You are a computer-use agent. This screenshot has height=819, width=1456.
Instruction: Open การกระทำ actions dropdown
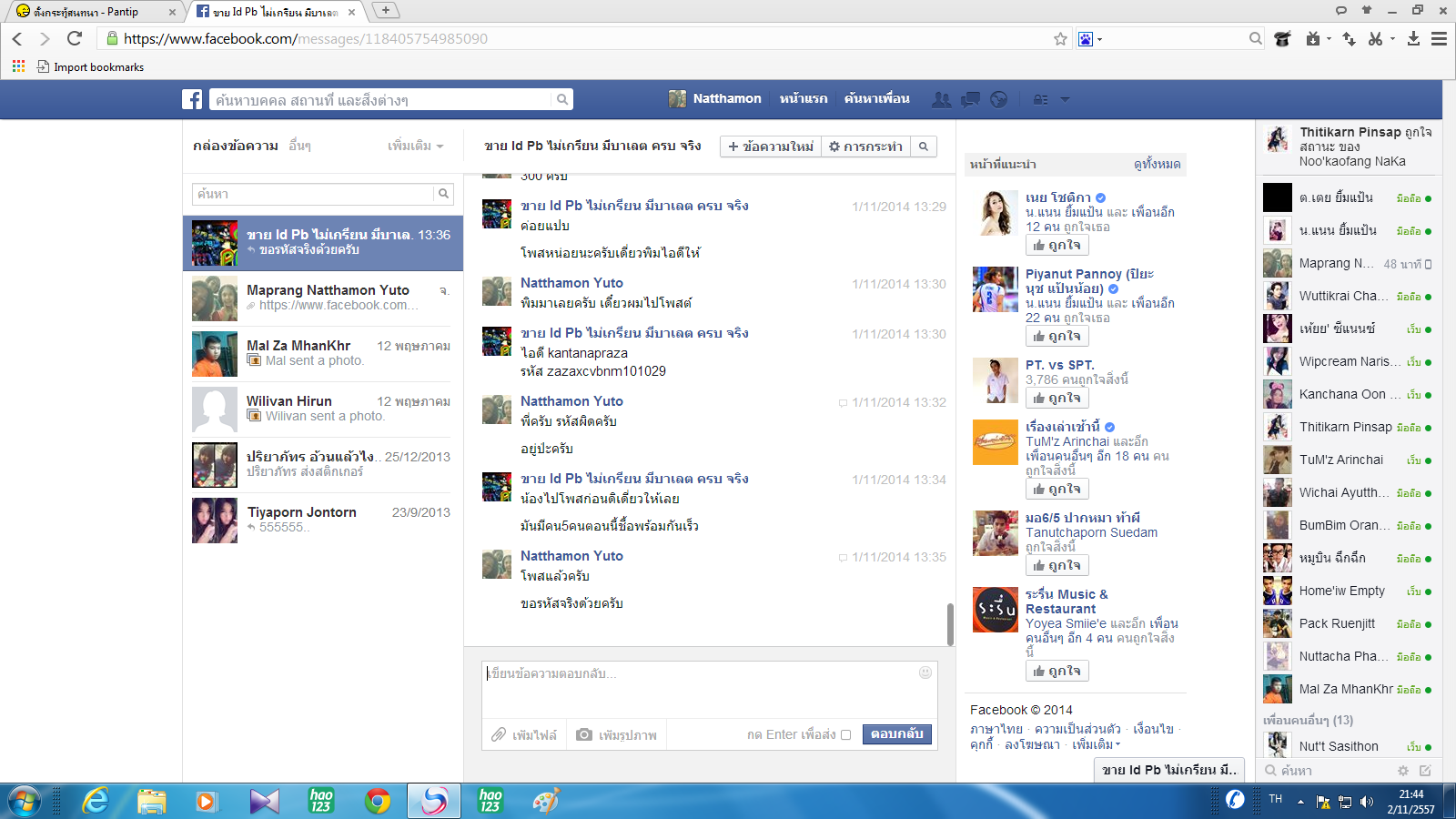pos(865,147)
